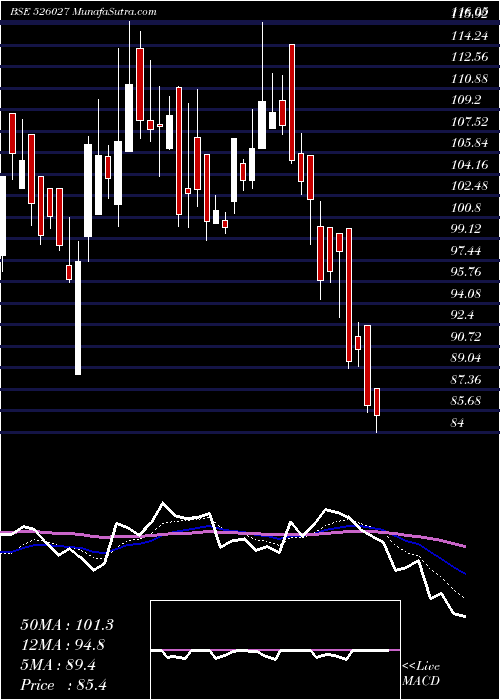Click the 84 price axis label

click(x=458, y=423)
